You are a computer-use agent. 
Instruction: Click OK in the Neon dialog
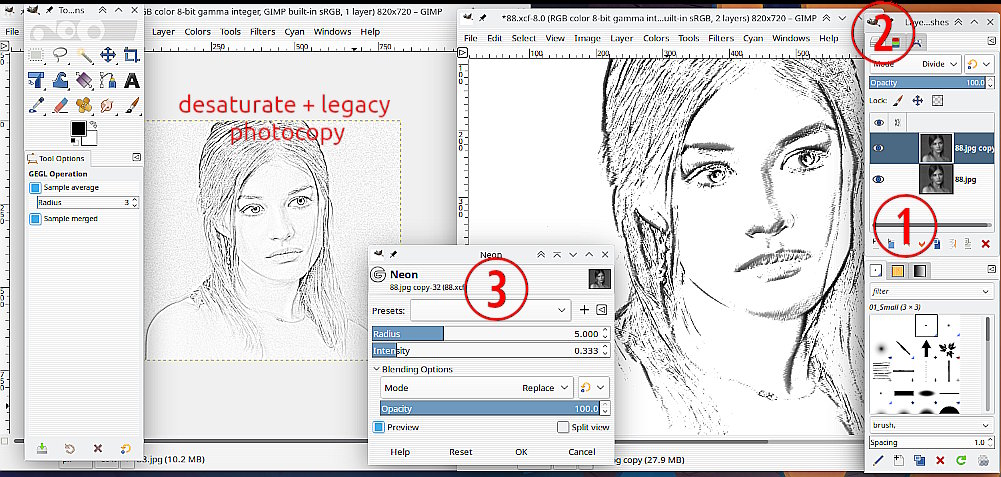click(521, 452)
